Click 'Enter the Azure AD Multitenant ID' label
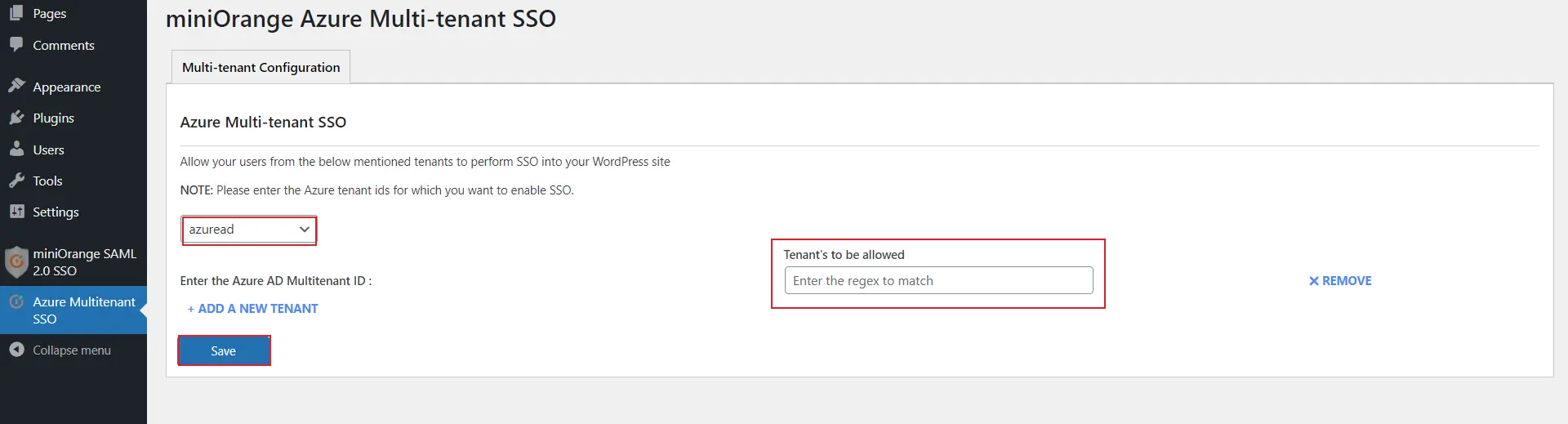 [x=275, y=280]
